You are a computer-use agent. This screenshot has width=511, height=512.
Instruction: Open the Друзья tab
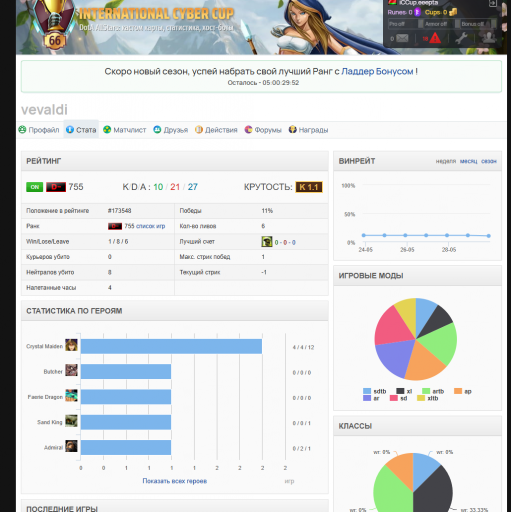tap(171, 130)
